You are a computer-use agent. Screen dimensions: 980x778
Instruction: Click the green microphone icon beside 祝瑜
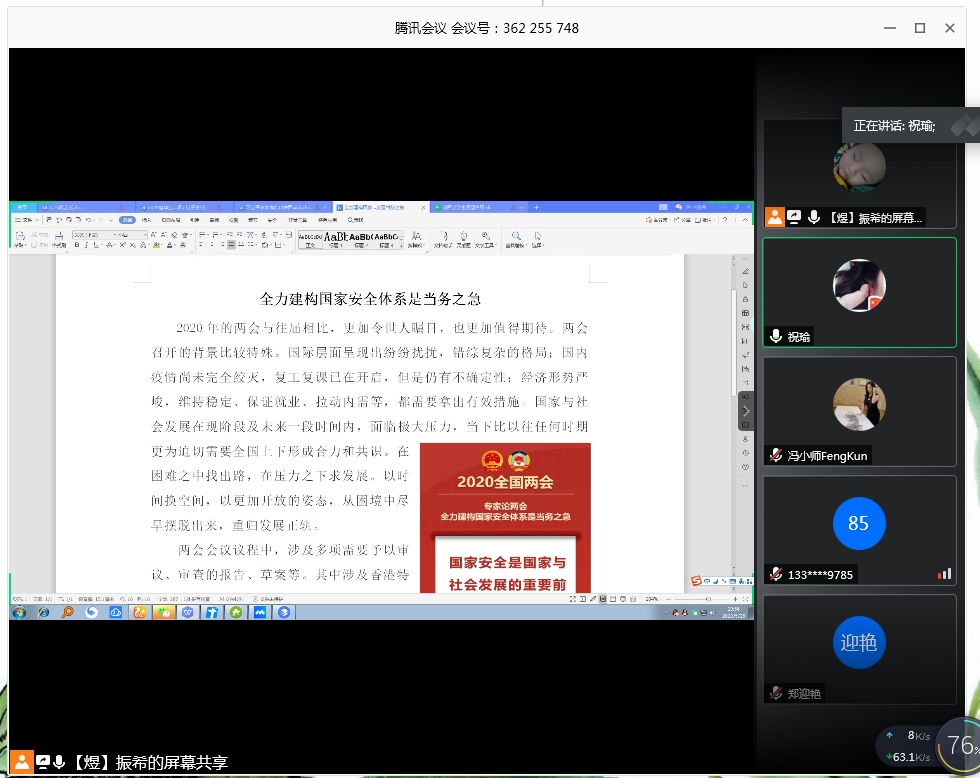pyautogui.click(x=775, y=337)
